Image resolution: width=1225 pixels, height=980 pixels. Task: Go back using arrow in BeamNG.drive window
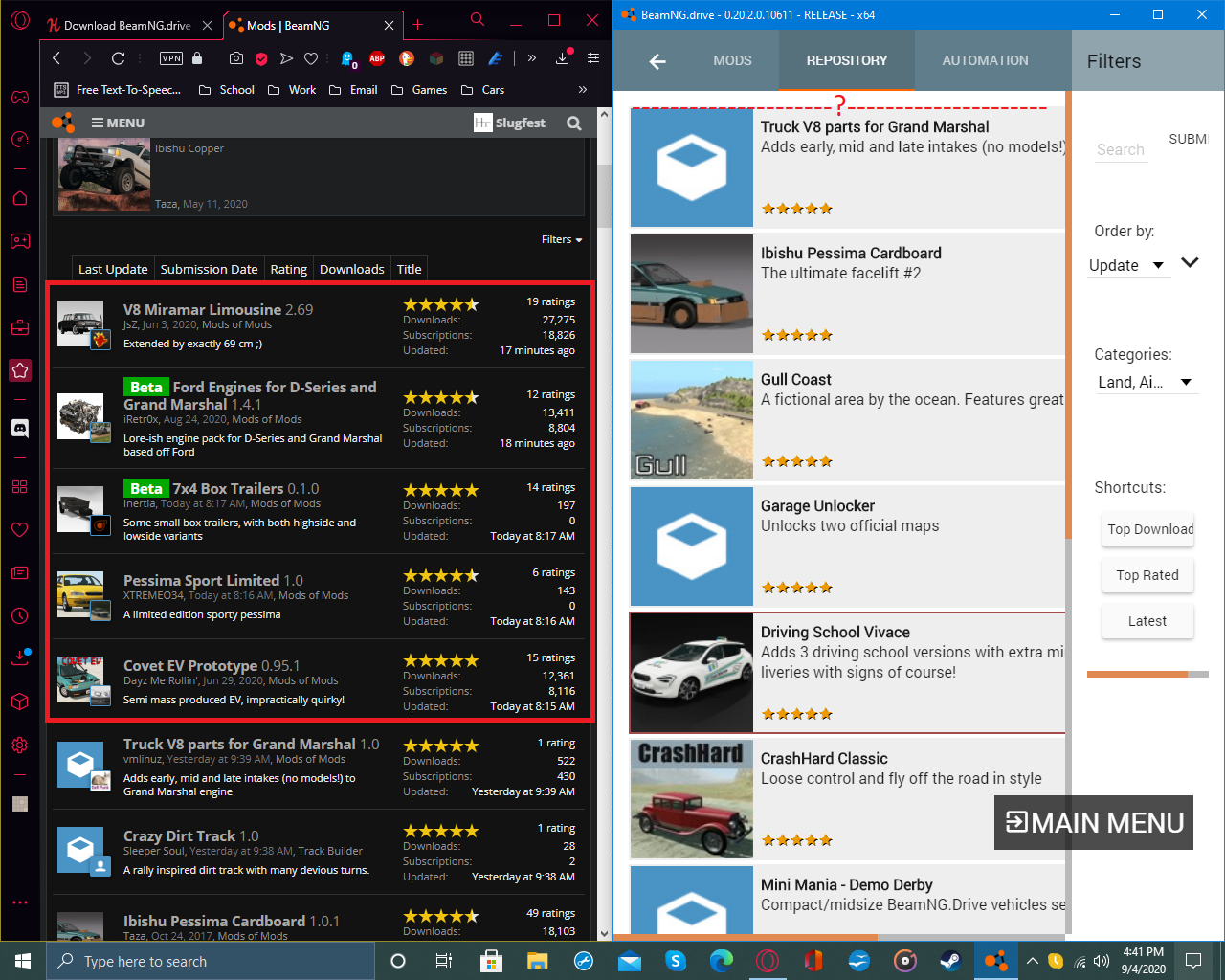(x=657, y=61)
